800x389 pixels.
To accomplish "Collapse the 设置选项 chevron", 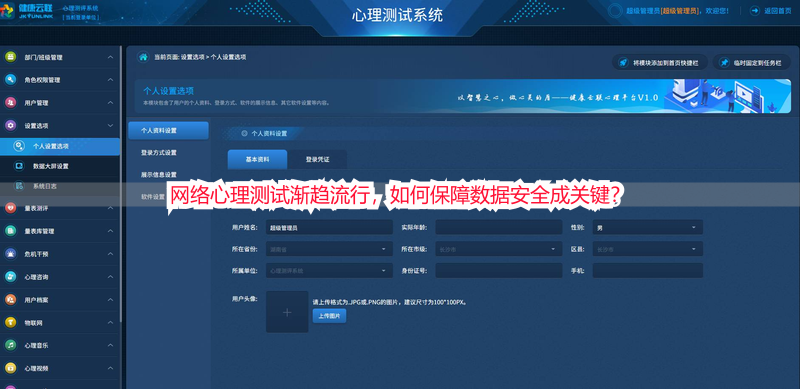I will coord(110,126).
